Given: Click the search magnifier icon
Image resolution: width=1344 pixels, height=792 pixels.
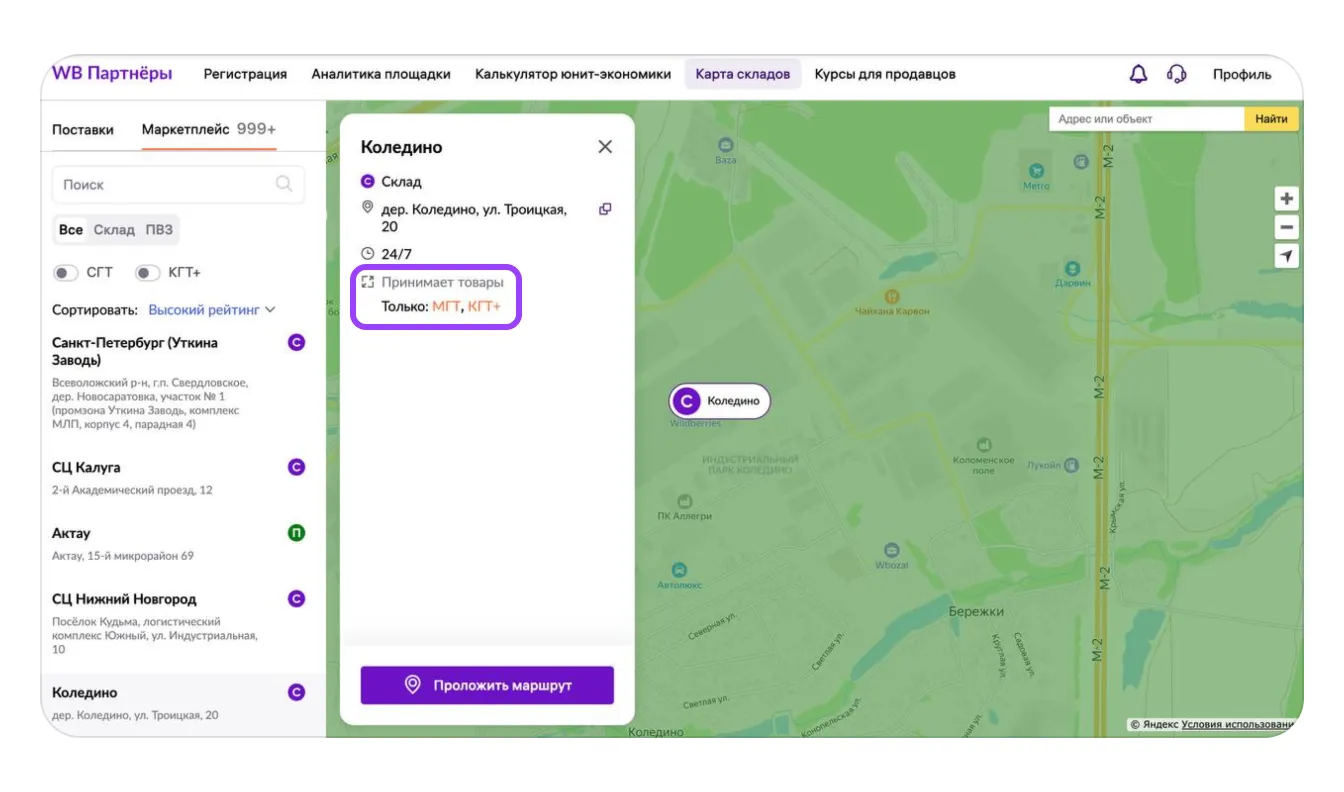Looking at the screenshot, I should pyautogui.click(x=284, y=184).
